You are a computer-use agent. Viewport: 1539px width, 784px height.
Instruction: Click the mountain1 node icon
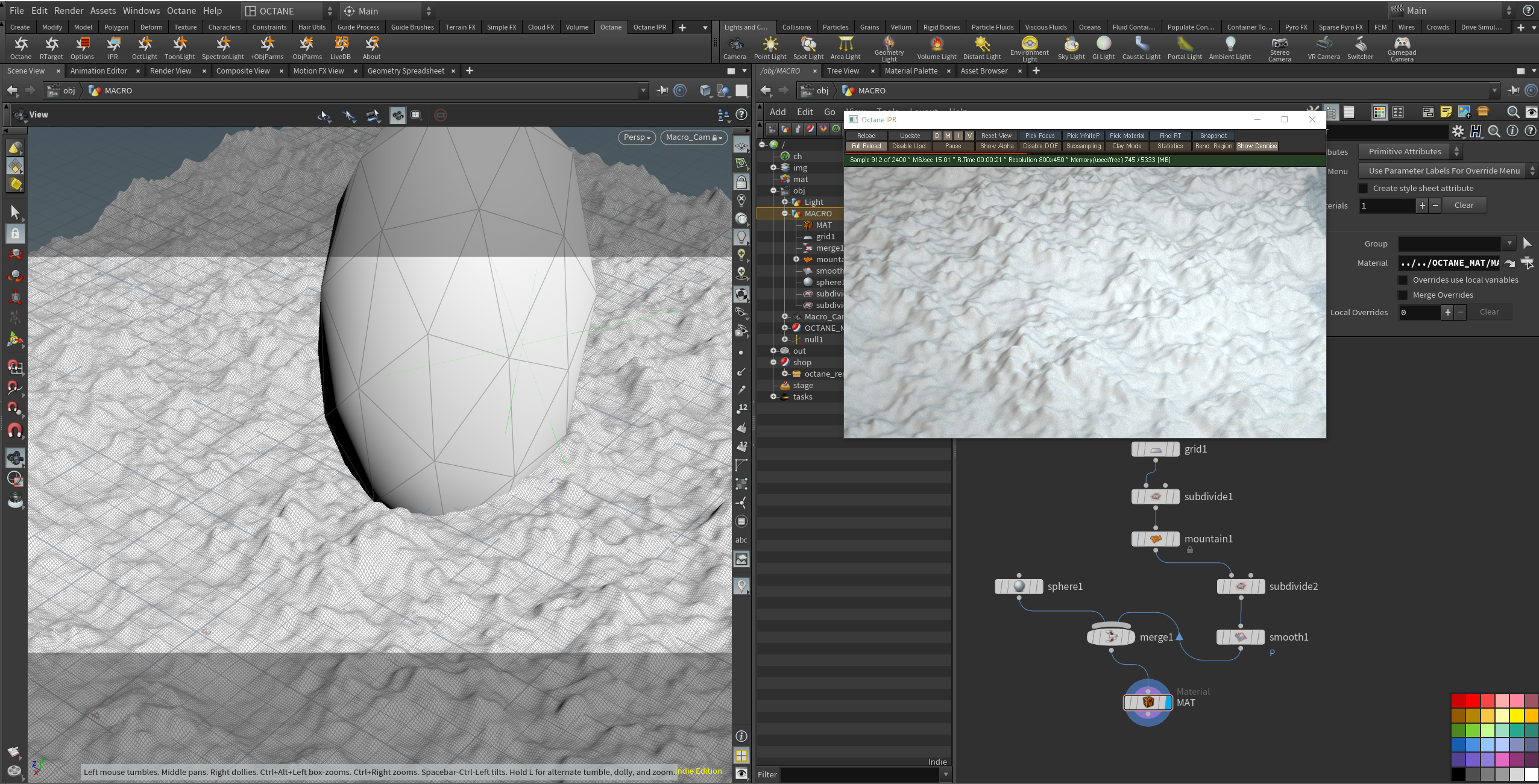pyautogui.click(x=1155, y=539)
